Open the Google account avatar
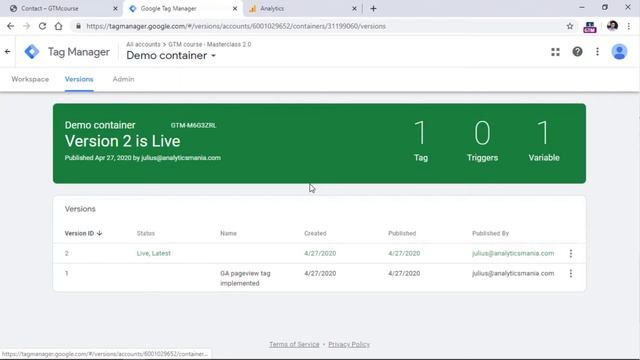This screenshot has height=360, width=640. (619, 52)
